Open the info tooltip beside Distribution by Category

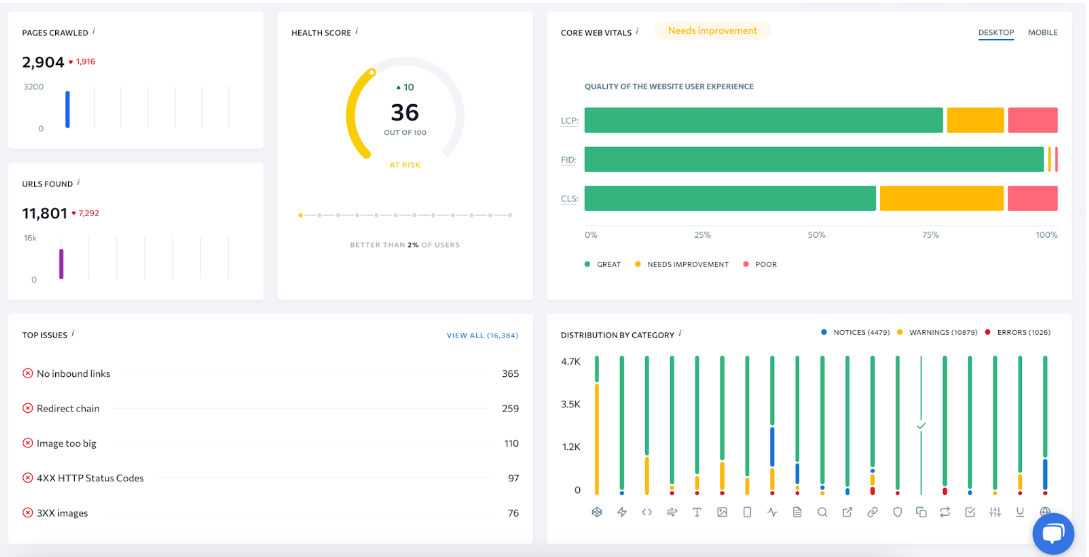[680, 333]
